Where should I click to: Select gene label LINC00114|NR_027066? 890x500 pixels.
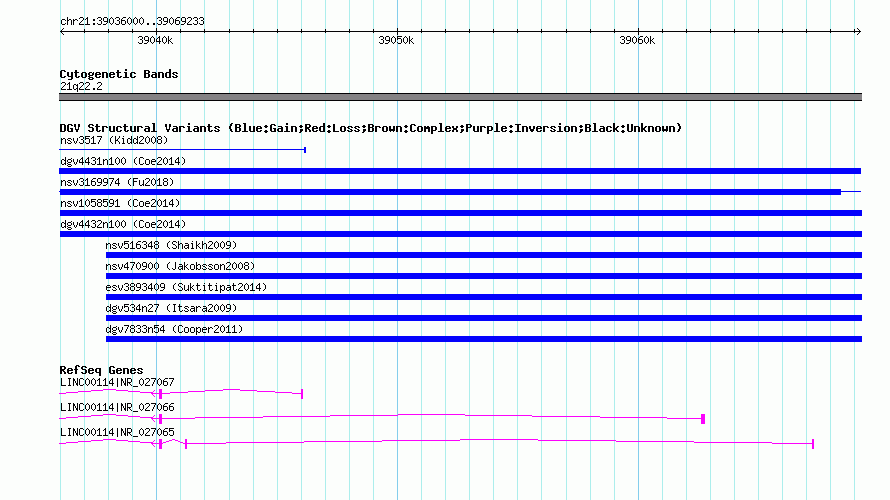tap(117, 407)
